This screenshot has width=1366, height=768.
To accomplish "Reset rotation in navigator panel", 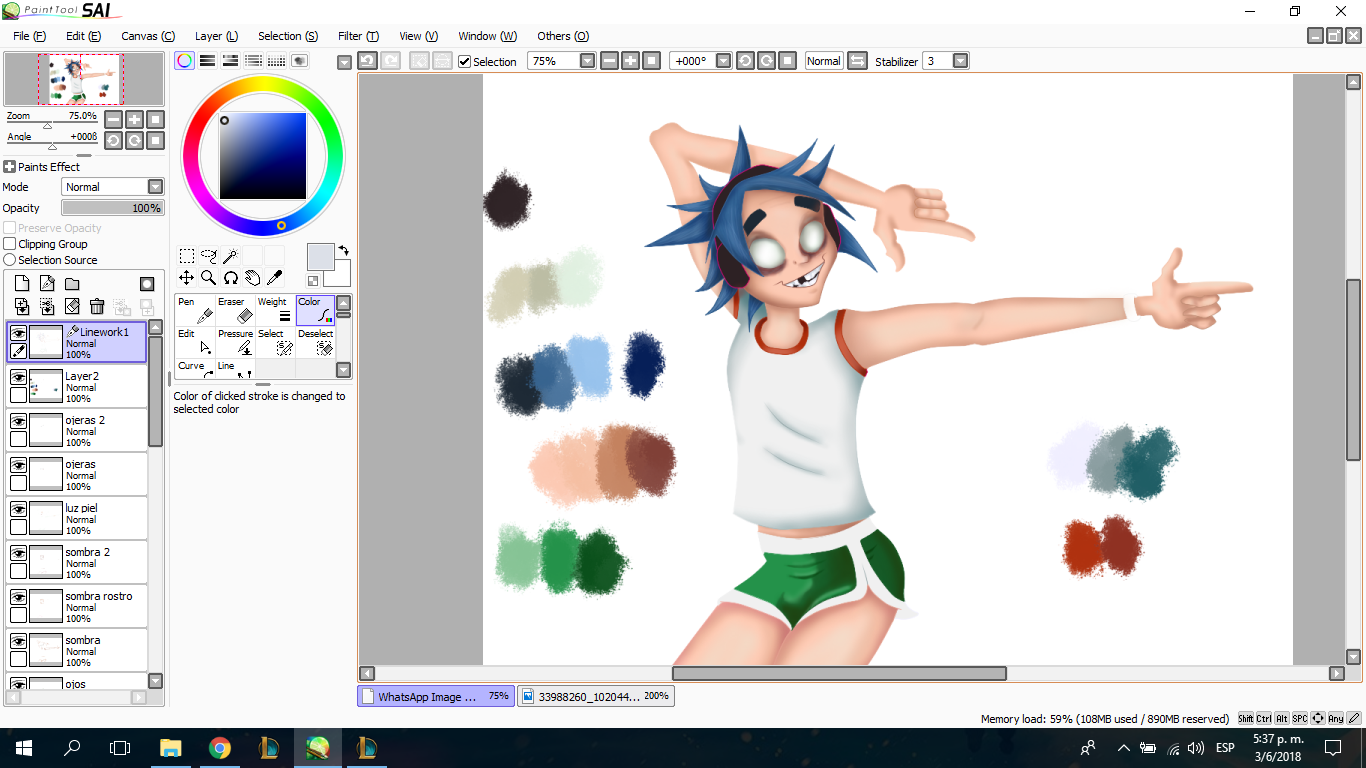I will click(x=155, y=141).
